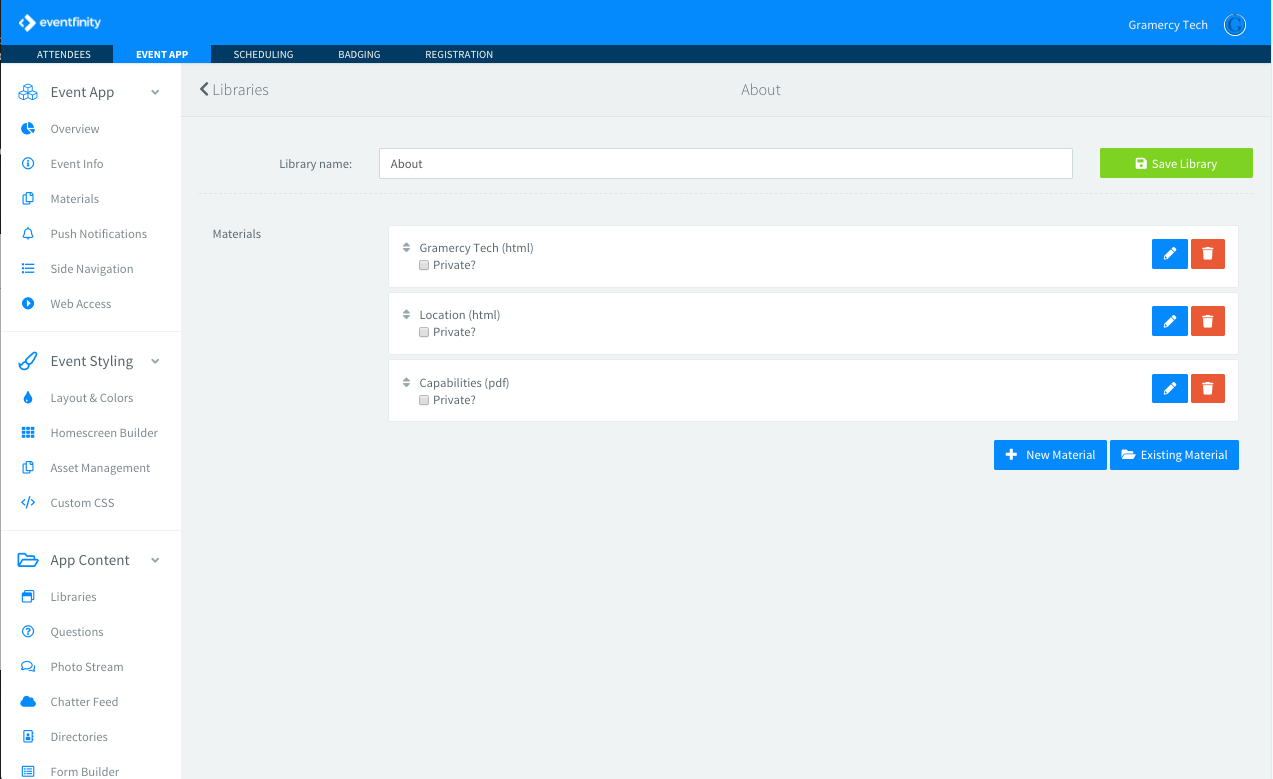Screen dimensions: 1273x779
Task: Delete the Capabilities (pdf) material
Action: pos(1208,388)
